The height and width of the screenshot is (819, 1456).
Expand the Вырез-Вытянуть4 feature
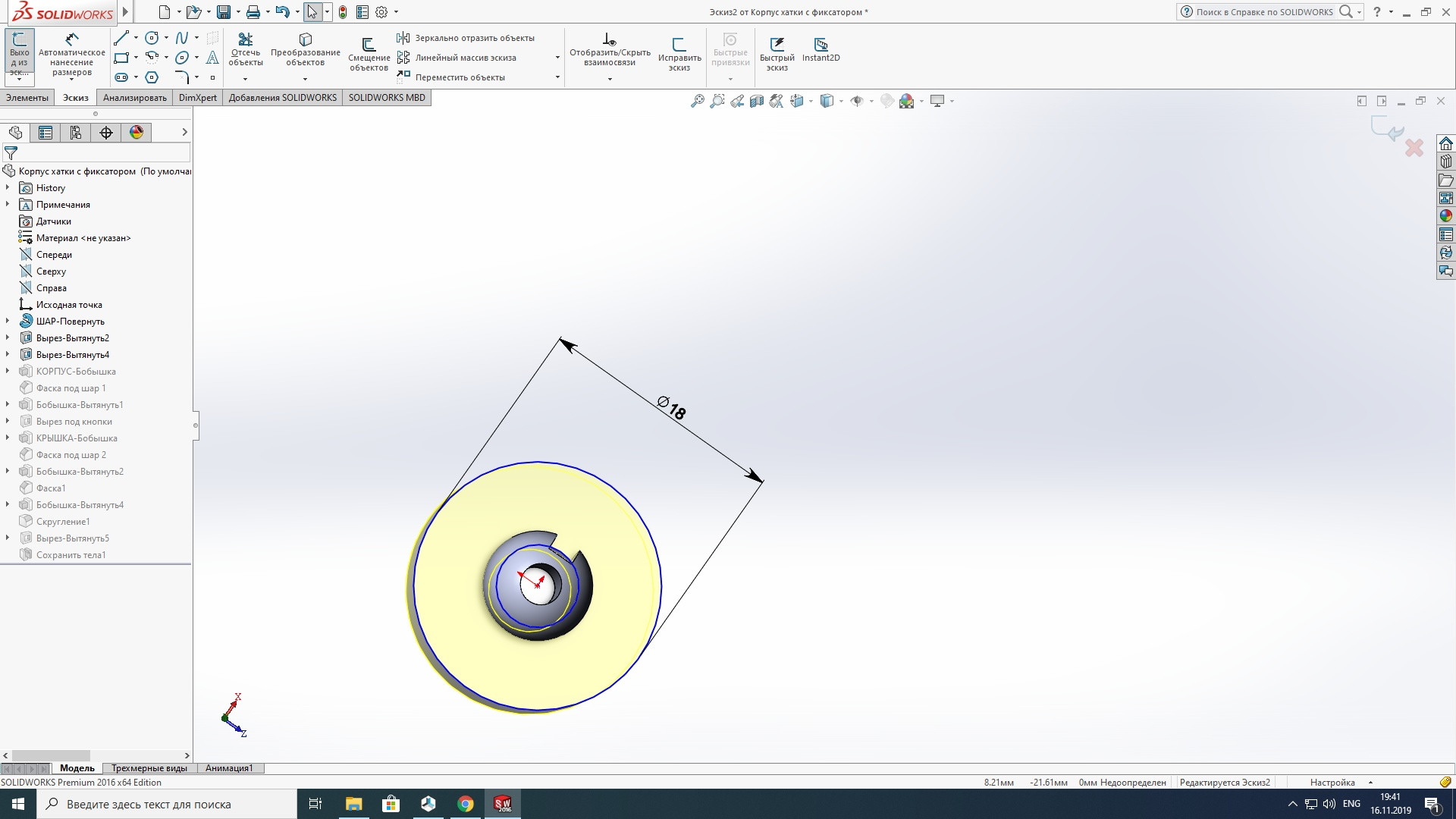[x=8, y=354]
